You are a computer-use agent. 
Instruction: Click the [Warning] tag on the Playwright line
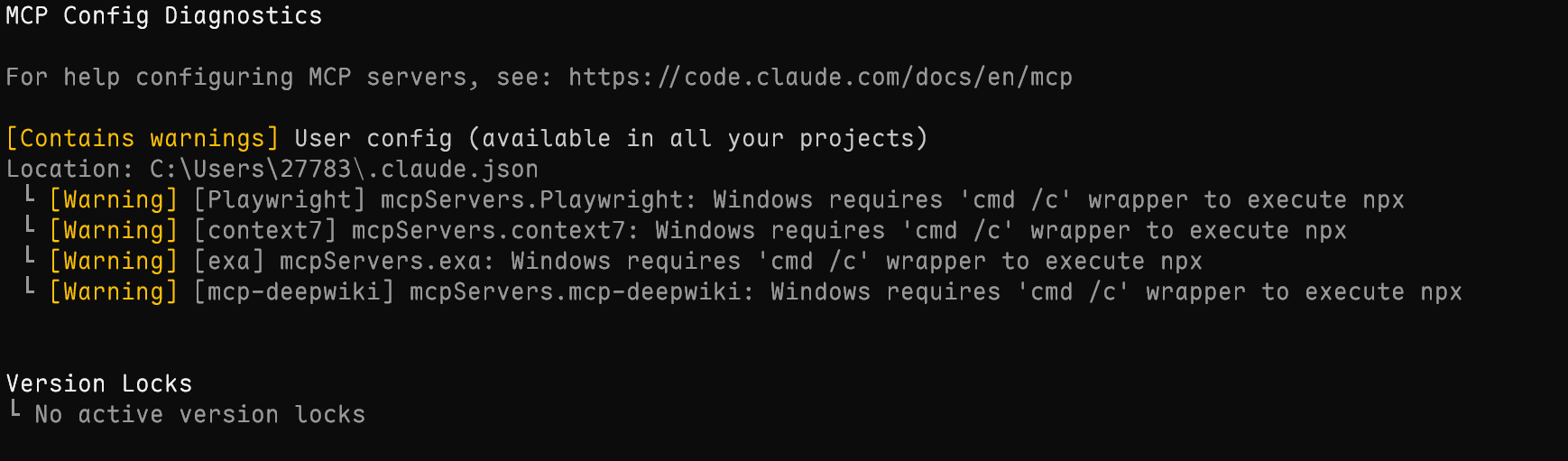[114, 200]
